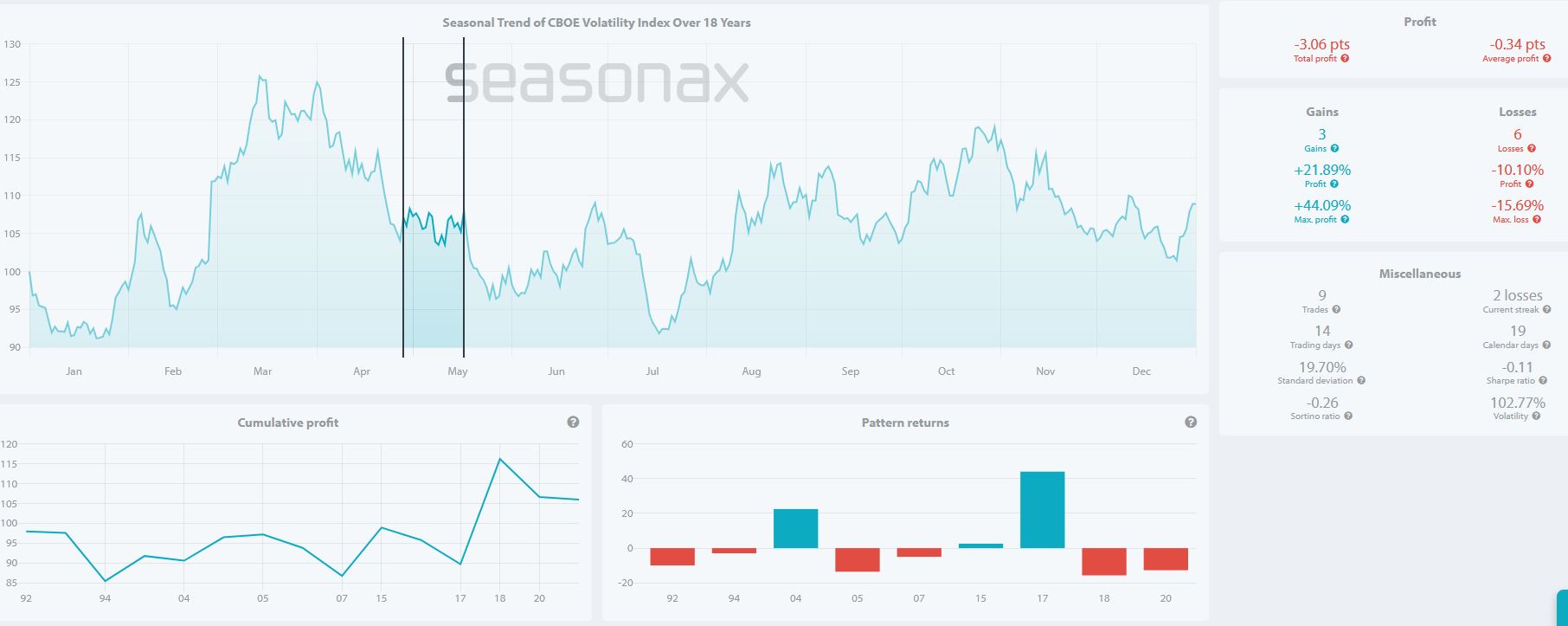Click the Sortino ratio help icon
Image resolution: width=1568 pixels, height=626 pixels.
click(1348, 416)
